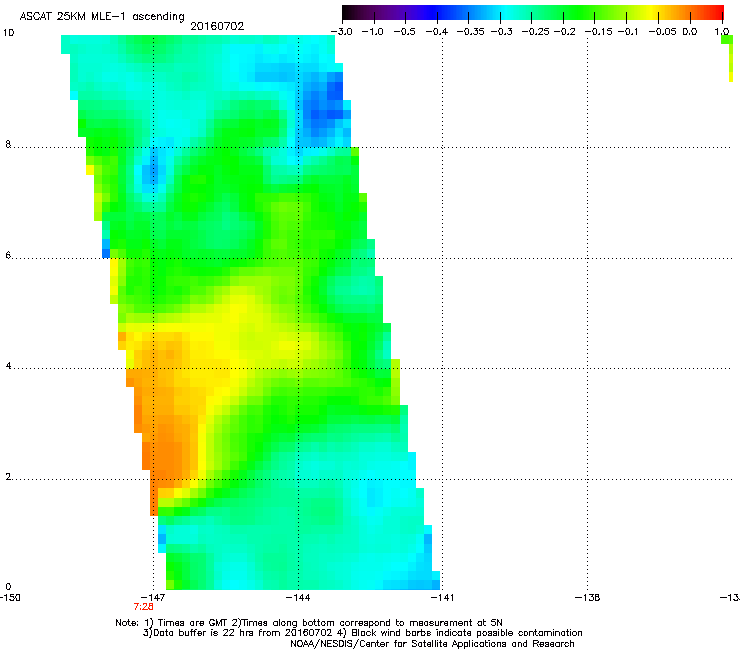740x650 pixels.
Task: Click the -0.25 colorbar label
Action: pyautogui.click(x=535, y=32)
